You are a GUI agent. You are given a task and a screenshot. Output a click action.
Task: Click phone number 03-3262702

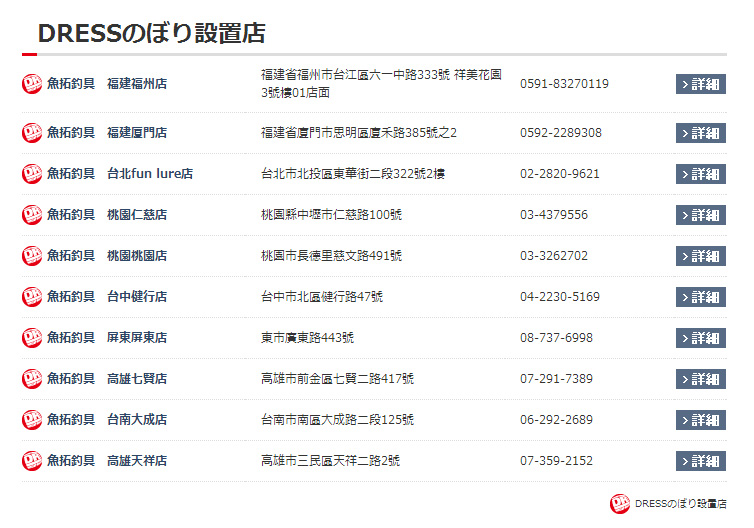point(554,256)
